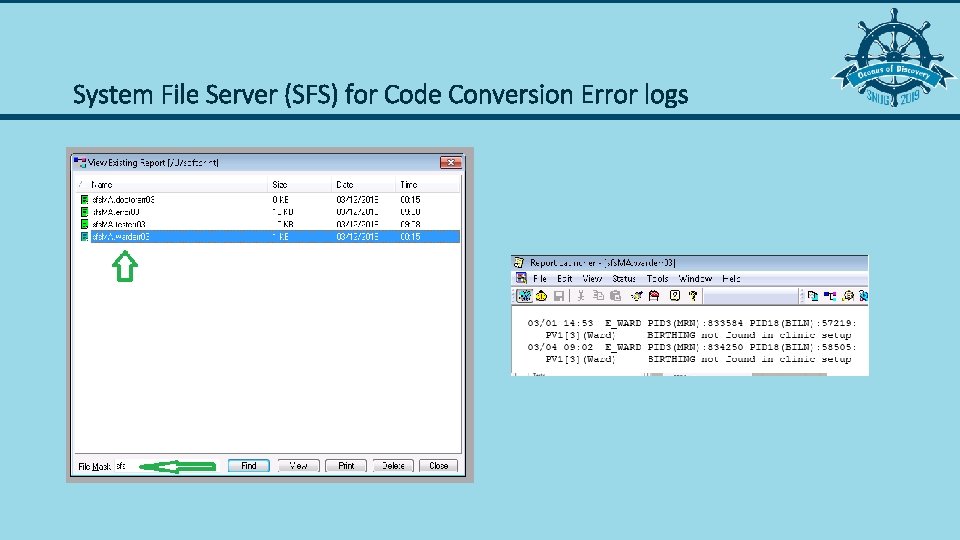
Task: Click the Find button in View Existing Report
Action: 249,466
